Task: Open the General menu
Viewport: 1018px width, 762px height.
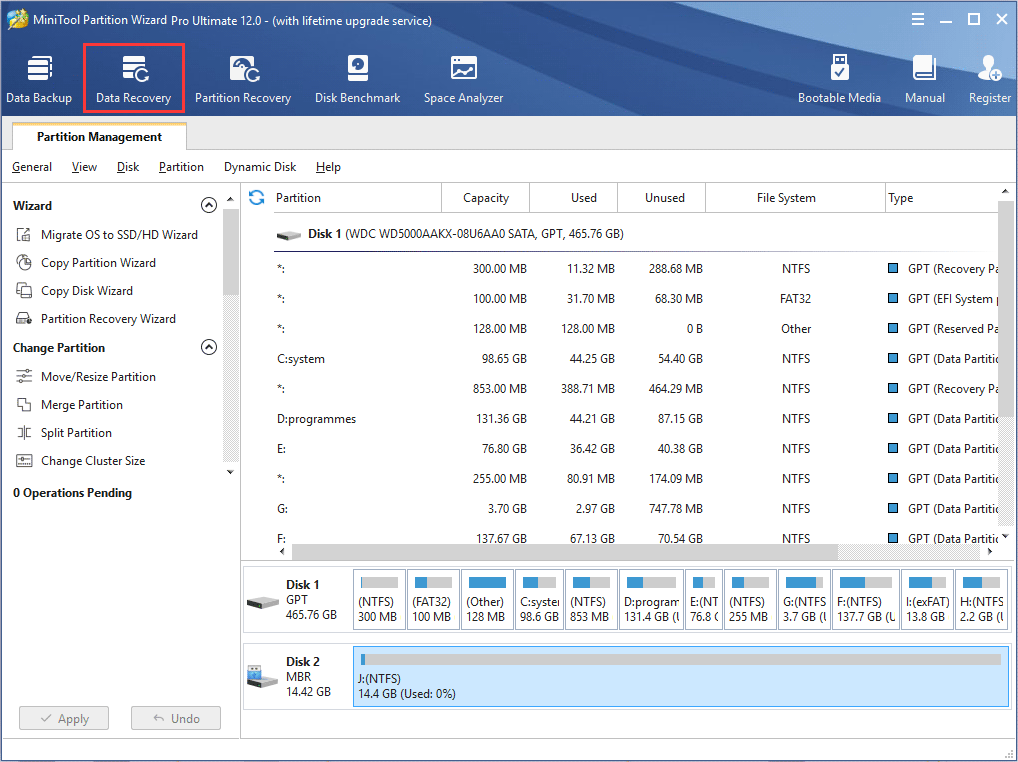Action: (x=32, y=167)
